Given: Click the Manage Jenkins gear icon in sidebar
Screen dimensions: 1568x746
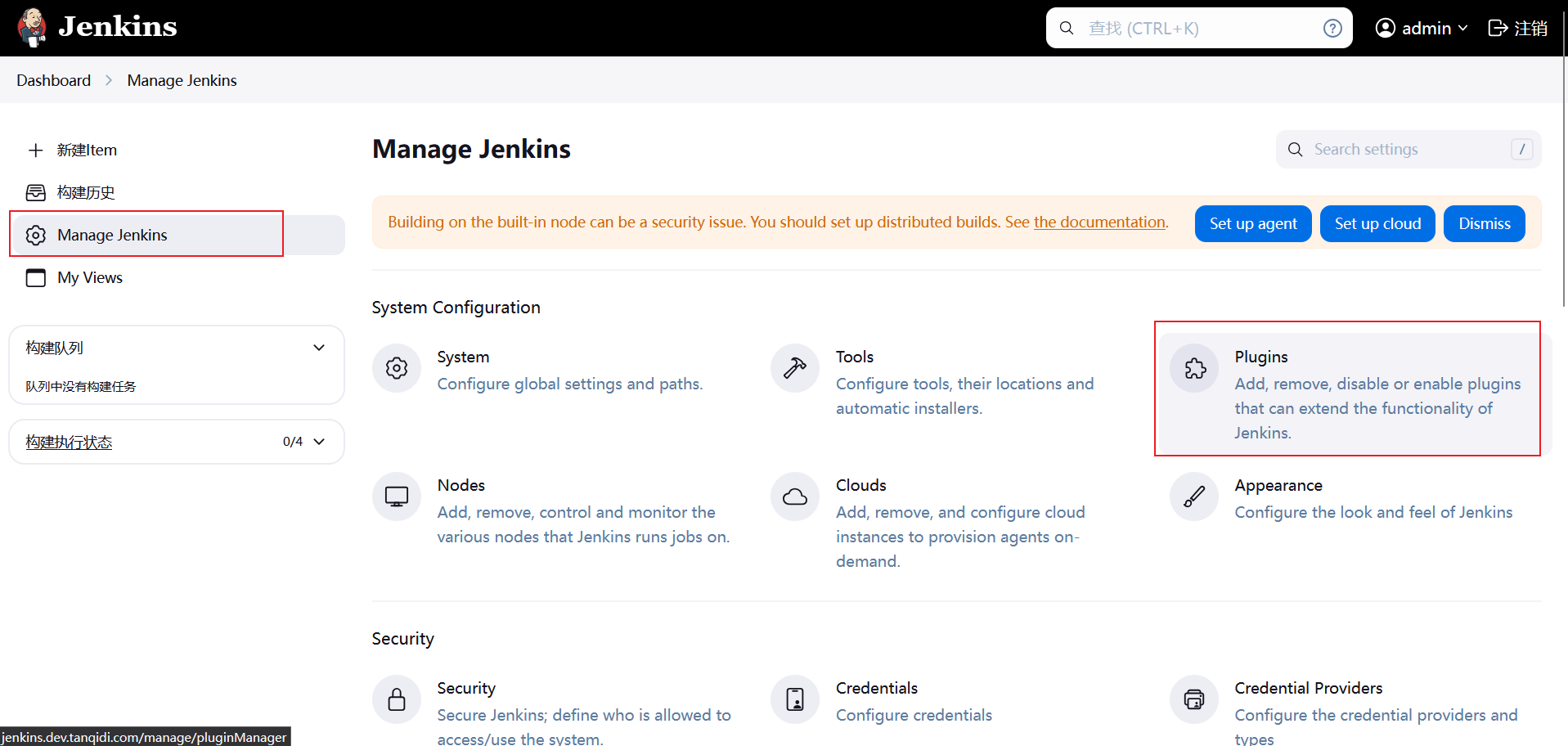Looking at the screenshot, I should 35,235.
